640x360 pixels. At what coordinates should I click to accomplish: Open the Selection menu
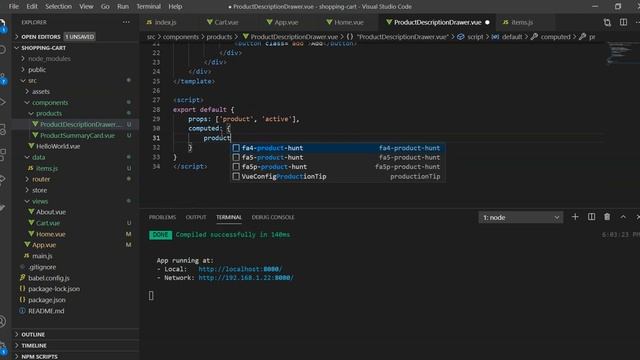click(58, 7)
